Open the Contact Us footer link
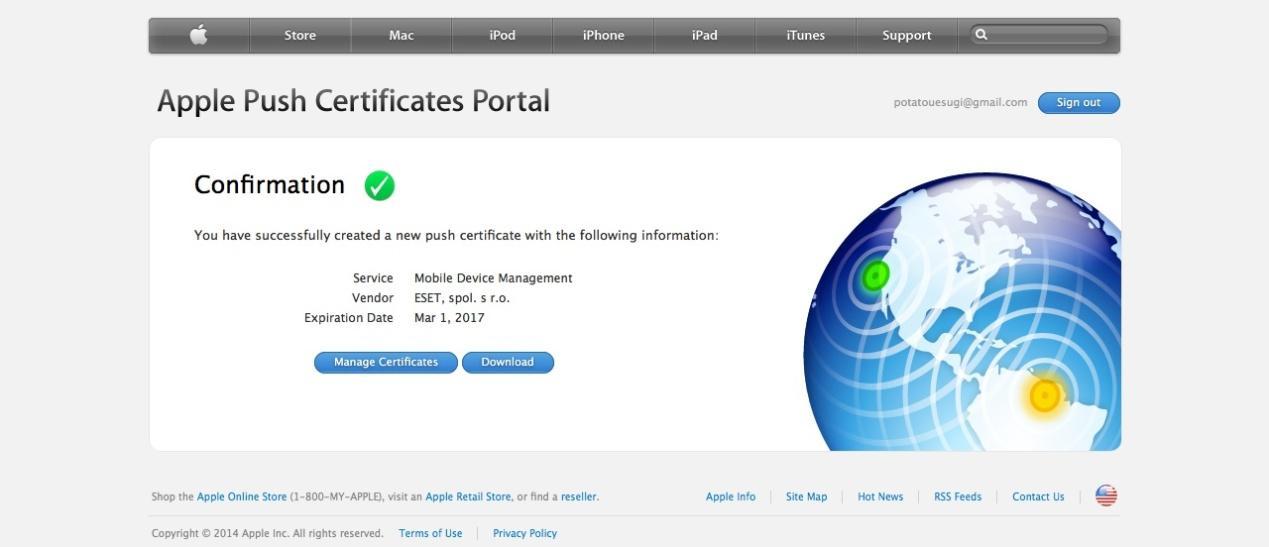Screen dimensions: 1269x547 (x=1038, y=497)
